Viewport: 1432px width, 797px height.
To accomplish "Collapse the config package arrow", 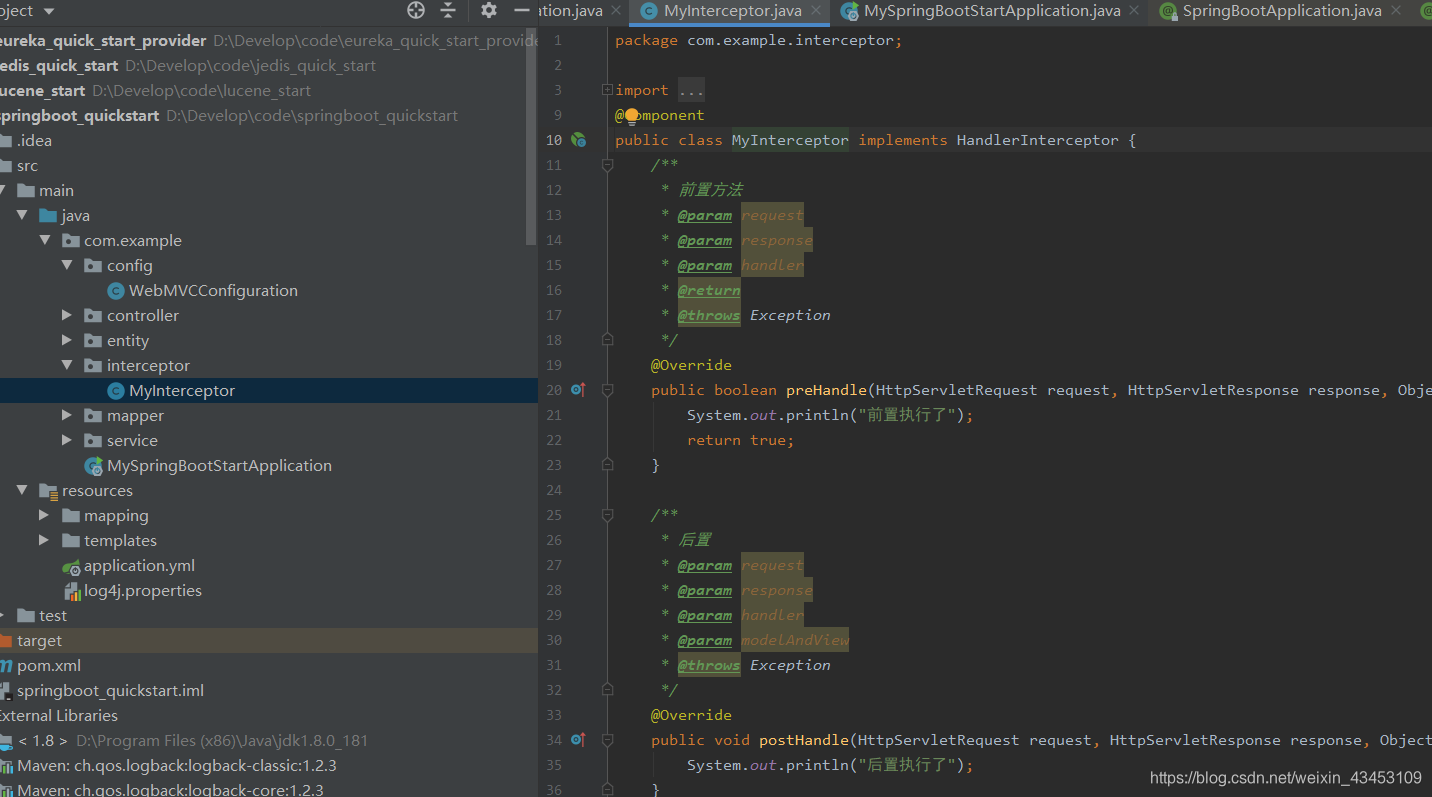I will click(67, 265).
